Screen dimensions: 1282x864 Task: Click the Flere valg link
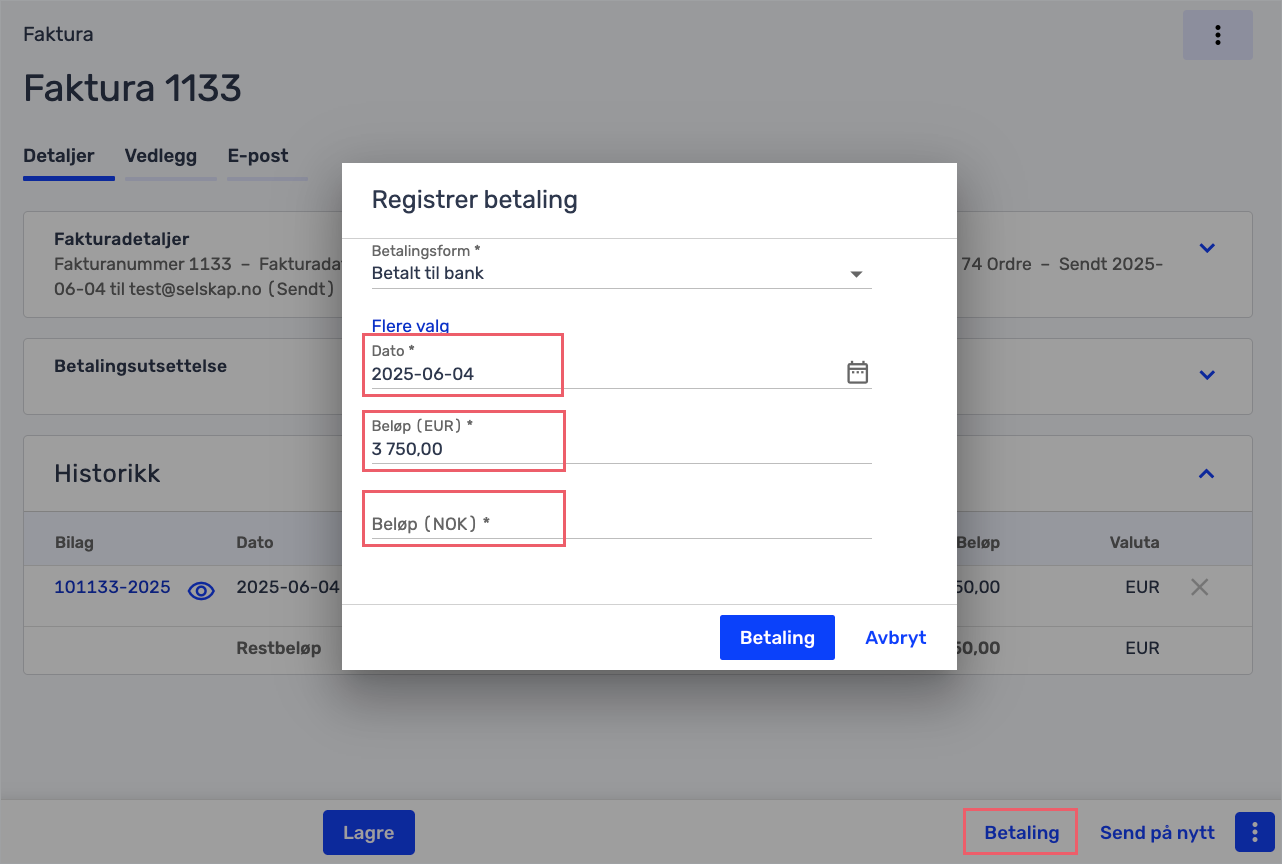tap(410, 325)
